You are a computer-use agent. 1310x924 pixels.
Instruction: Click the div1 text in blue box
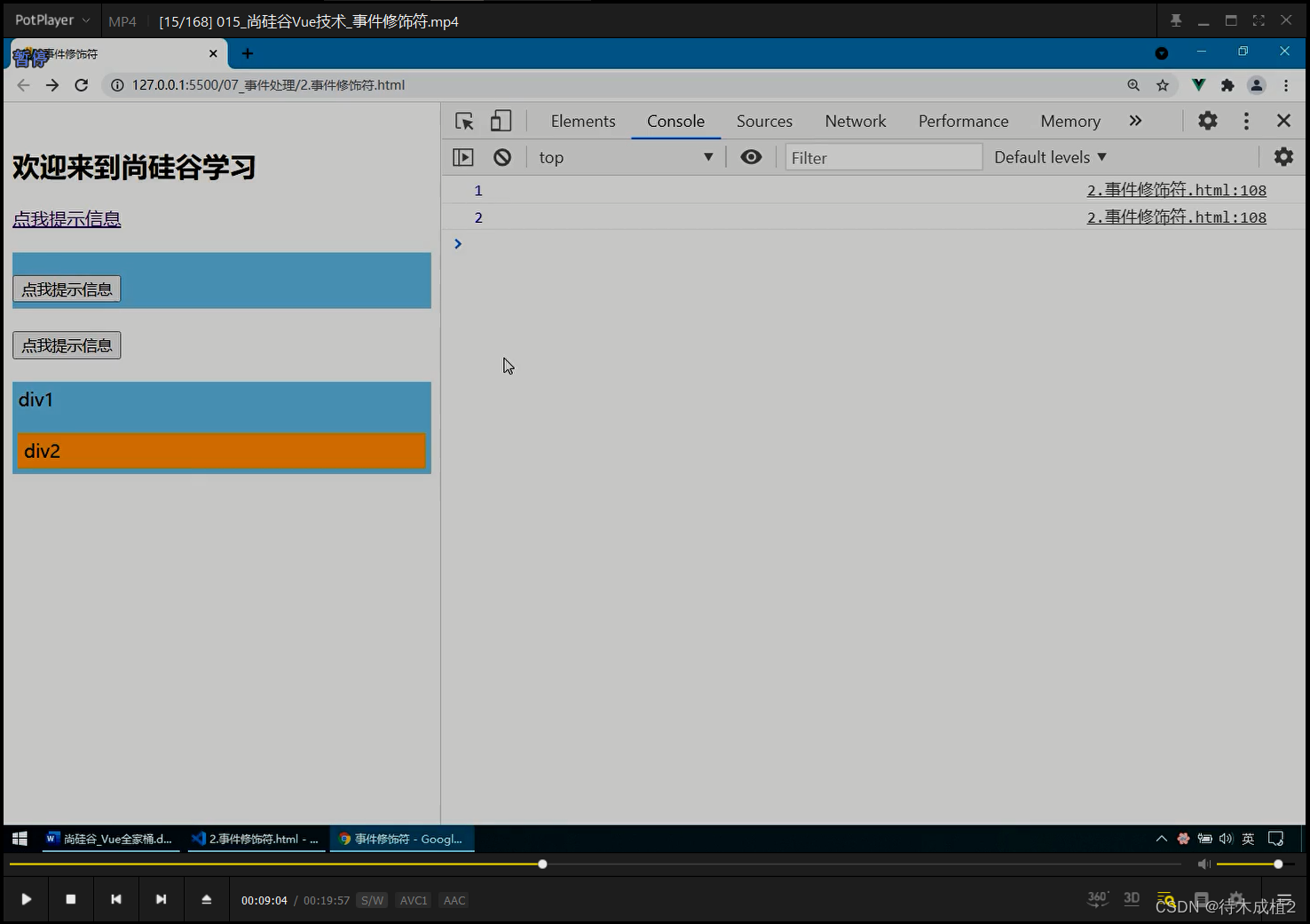click(36, 399)
